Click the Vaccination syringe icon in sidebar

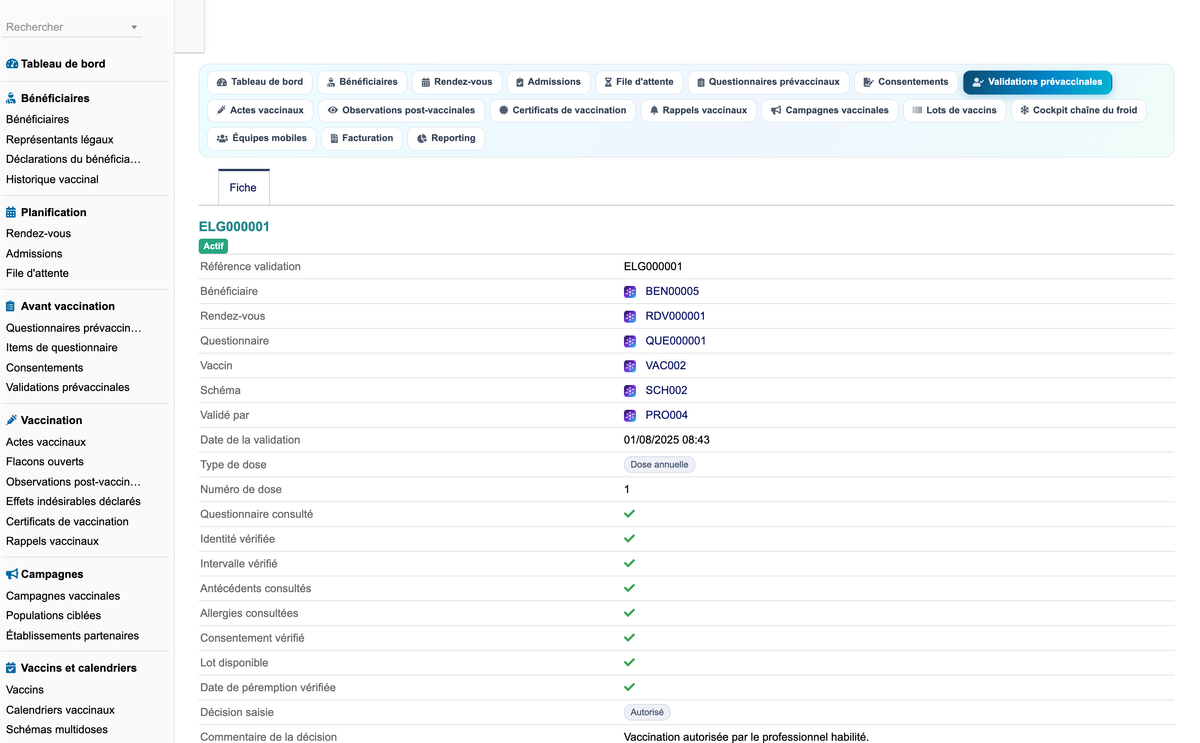click(12, 421)
